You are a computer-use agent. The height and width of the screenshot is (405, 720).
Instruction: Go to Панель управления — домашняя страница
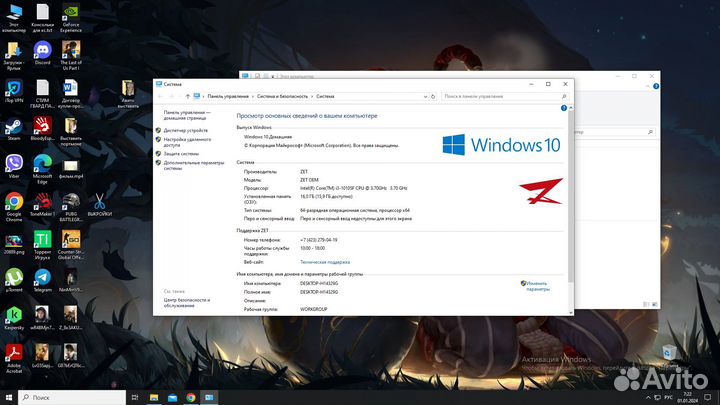[x=187, y=115]
